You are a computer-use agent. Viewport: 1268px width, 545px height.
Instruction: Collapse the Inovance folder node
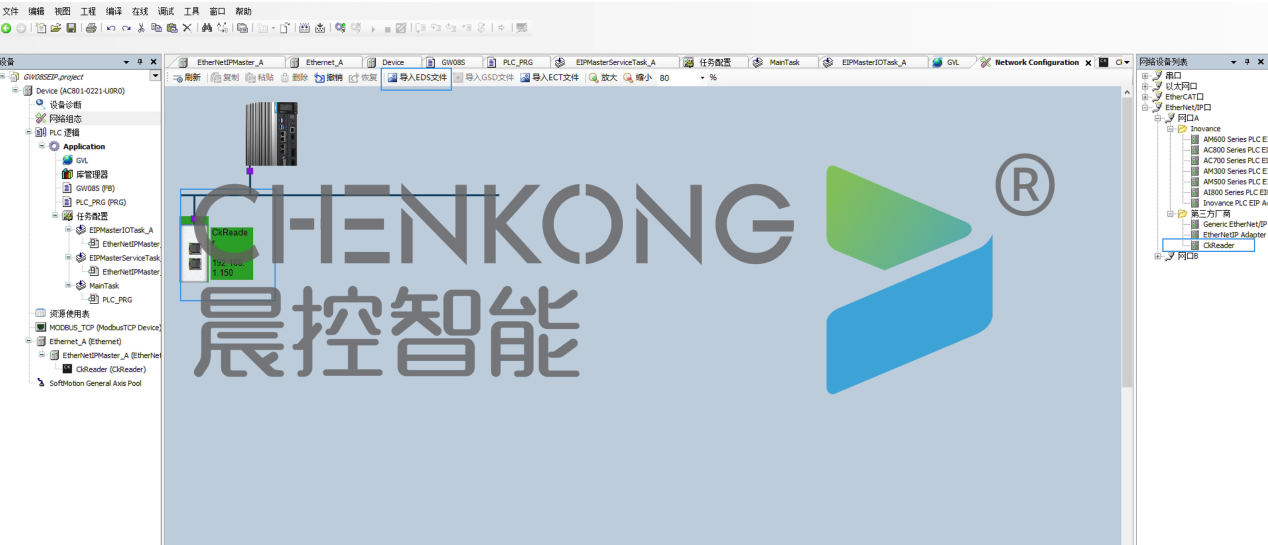[x=1171, y=129]
